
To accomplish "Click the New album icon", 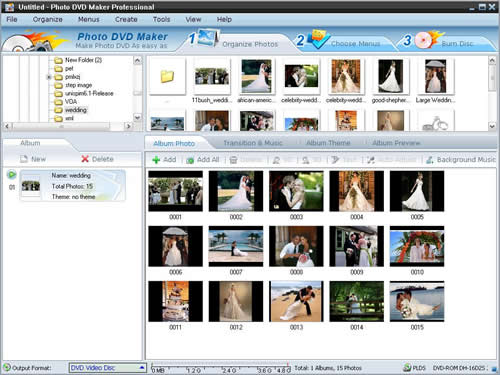I will (x=24, y=159).
